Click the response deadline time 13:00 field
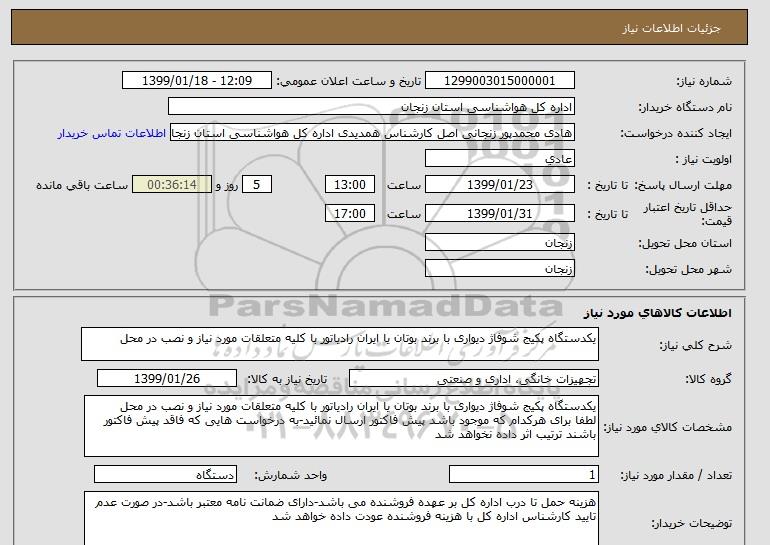 352,185
